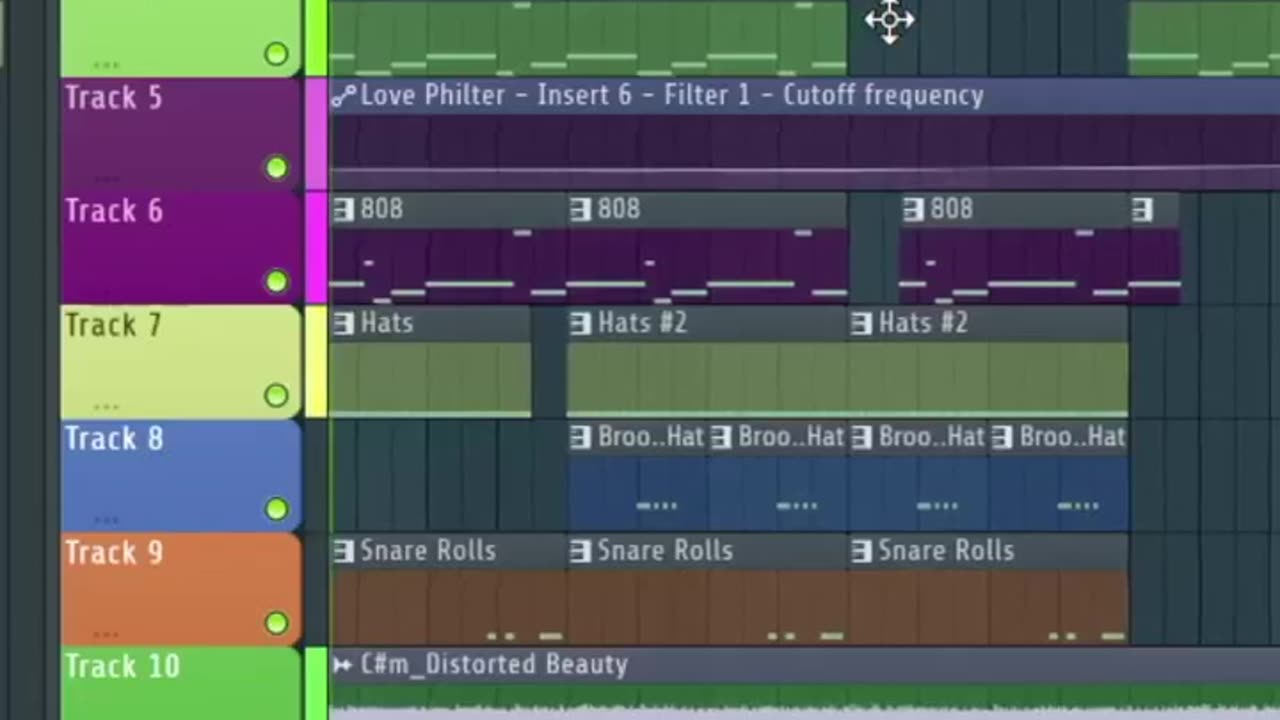Viewport: 1280px width, 720px height.
Task: Select the Love Philter Cutoff frequency clip title
Action: click(672, 96)
